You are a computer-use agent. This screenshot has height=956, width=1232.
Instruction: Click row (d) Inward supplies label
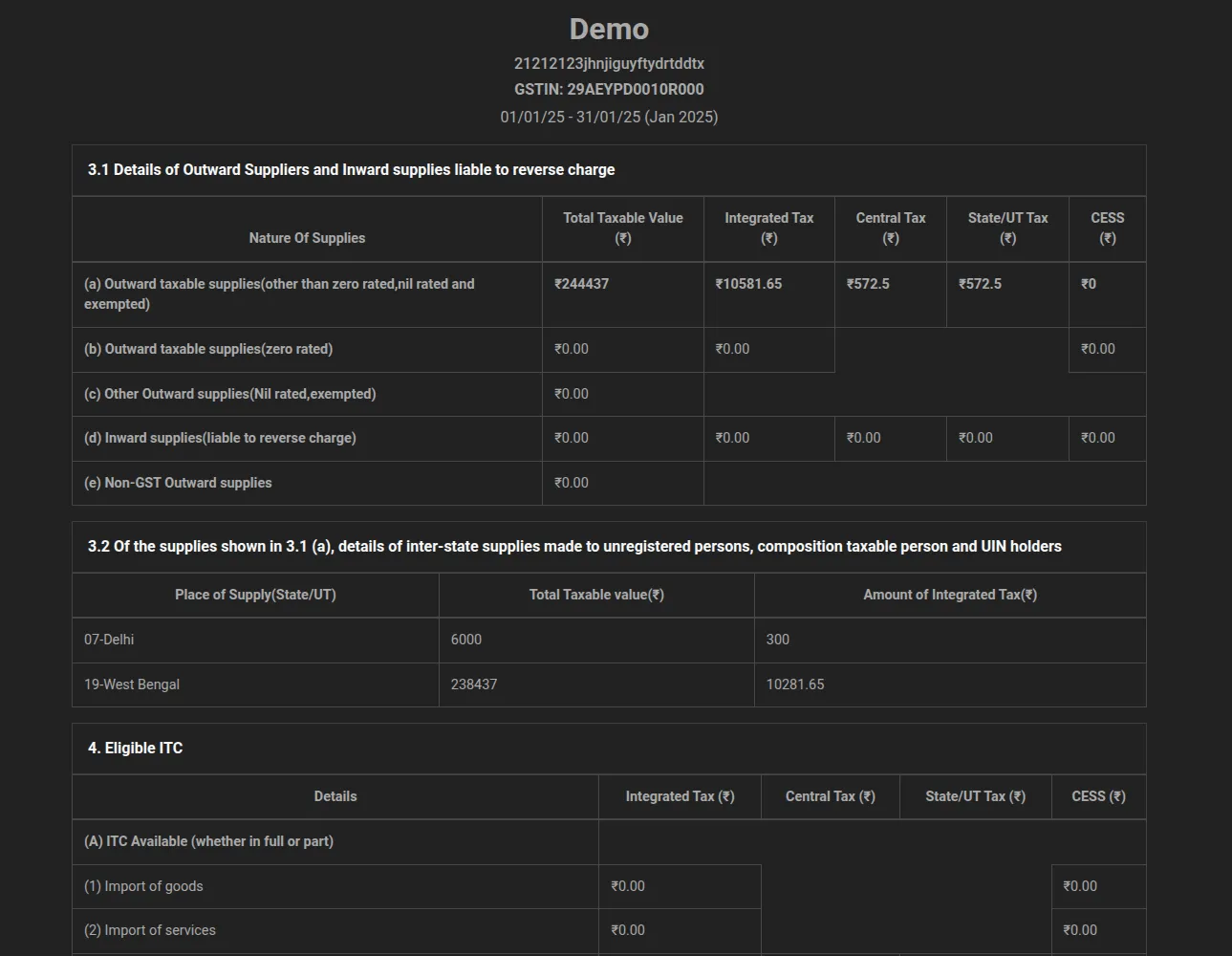(x=220, y=438)
